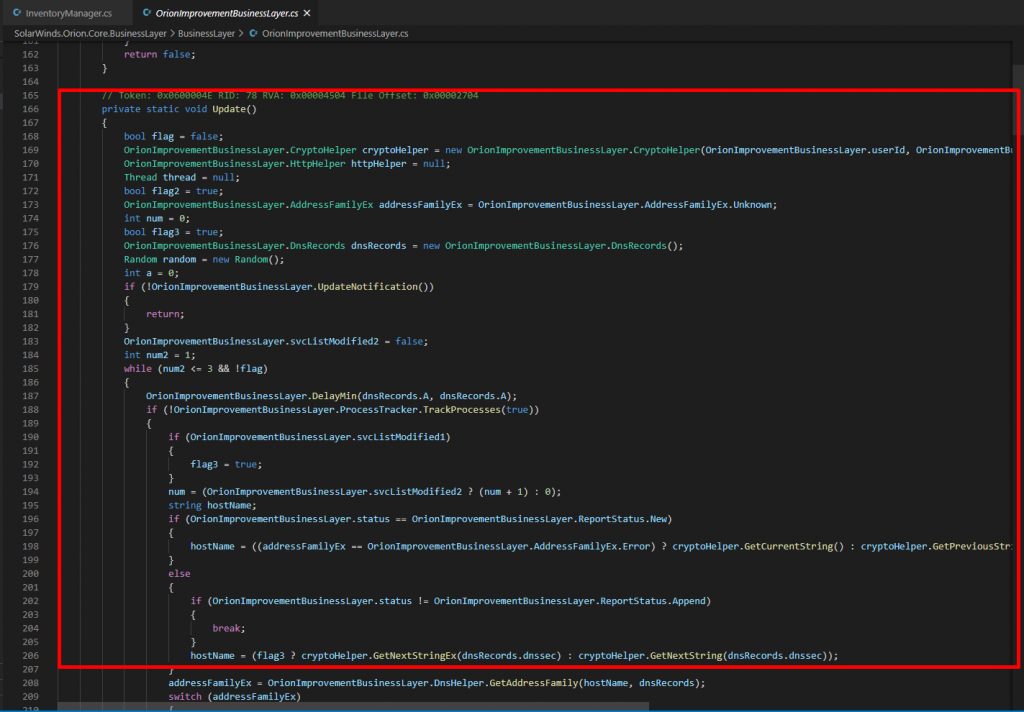Click dnsRecords variable on line 176
Image resolution: width=1024 pixels, height=712 pixels.
pos(379,246)
